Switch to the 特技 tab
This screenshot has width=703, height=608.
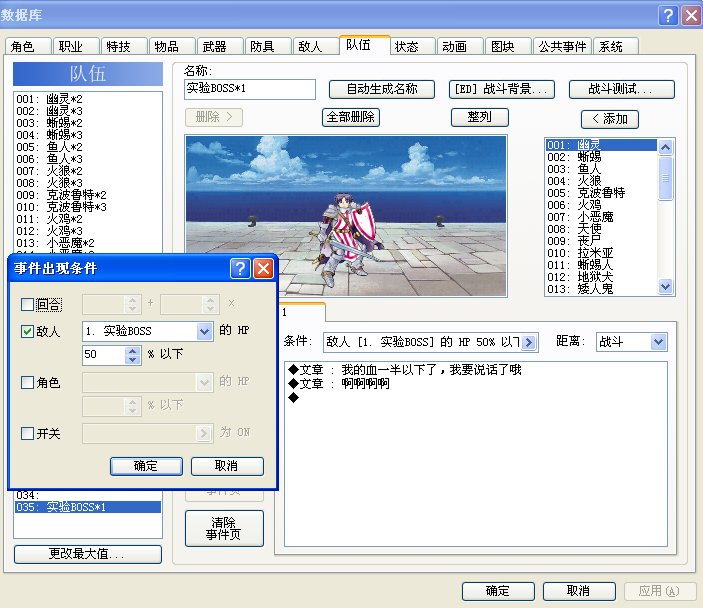click(124, 46)
